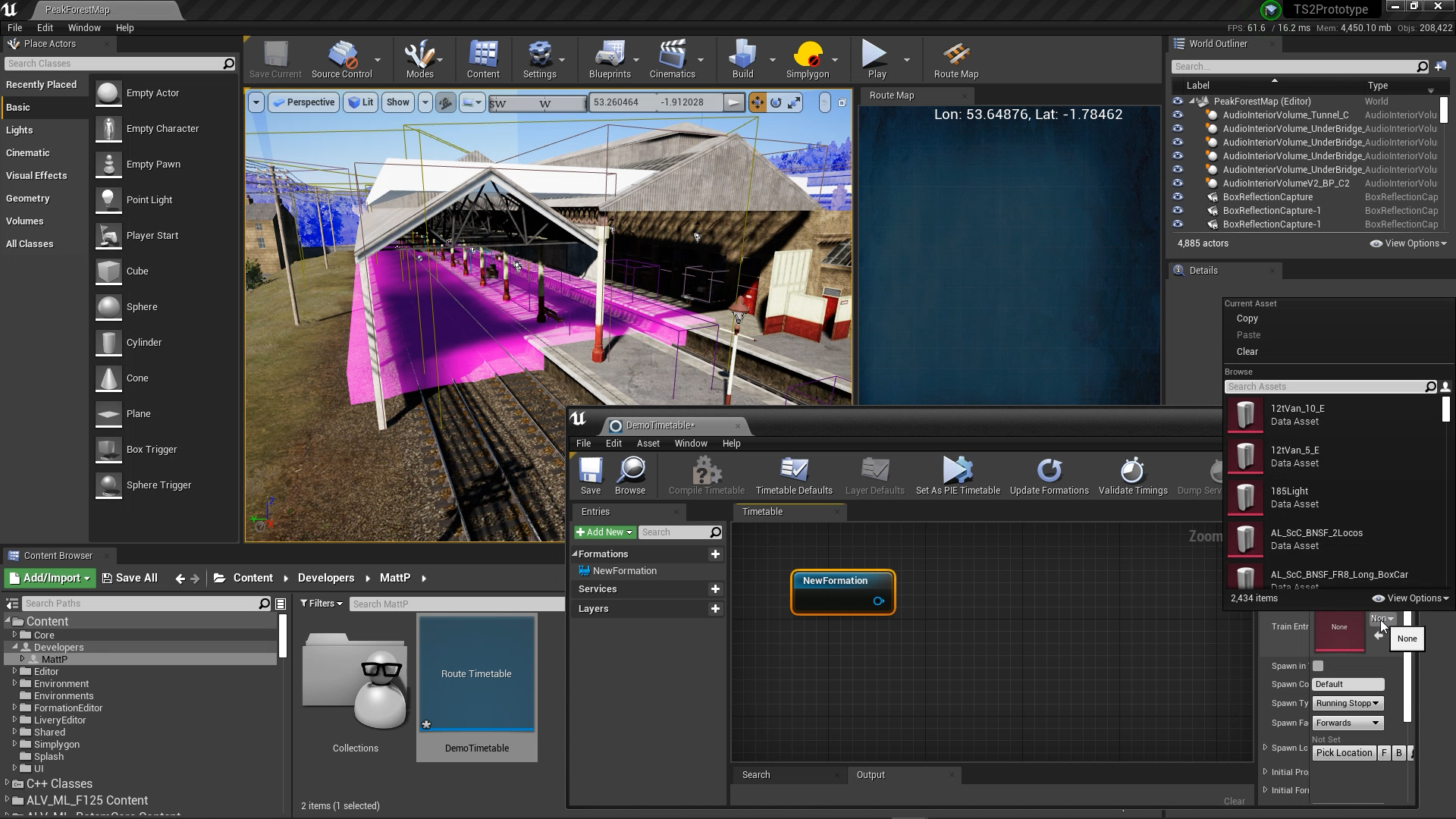Image resolution: width=1456 pixels, height=819 pixels.
Task: Click Validate Timings in the timetable toolbar
Action: pos(1131,475)
